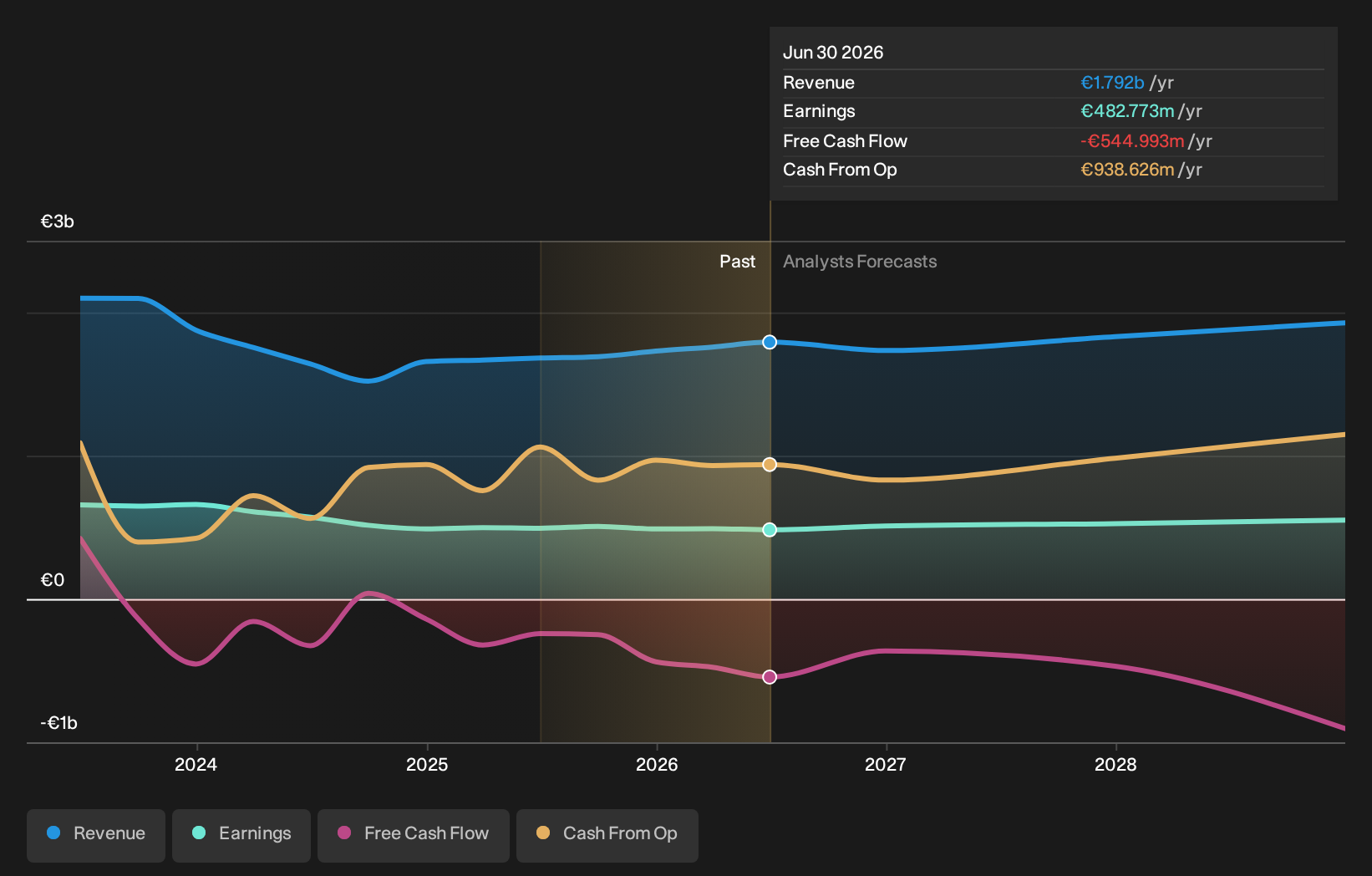Click the orange Cash From Op data point
Viewport: 1372px width, 876px height.
(770, 464)
